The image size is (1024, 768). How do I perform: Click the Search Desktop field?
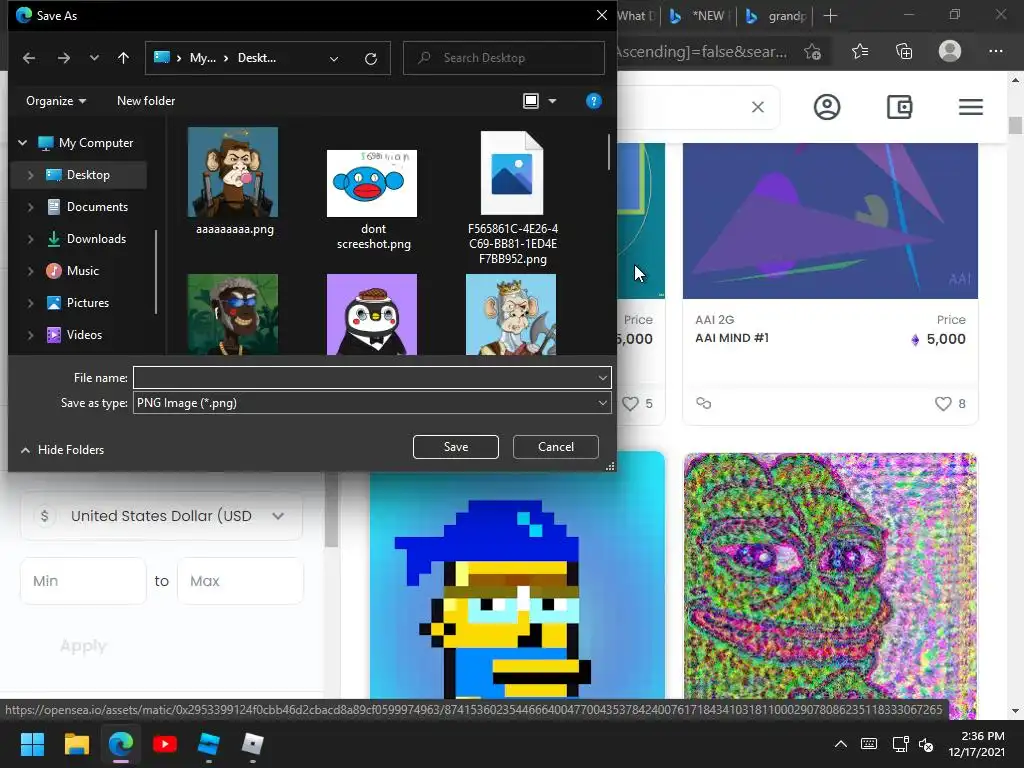(504, 58)
